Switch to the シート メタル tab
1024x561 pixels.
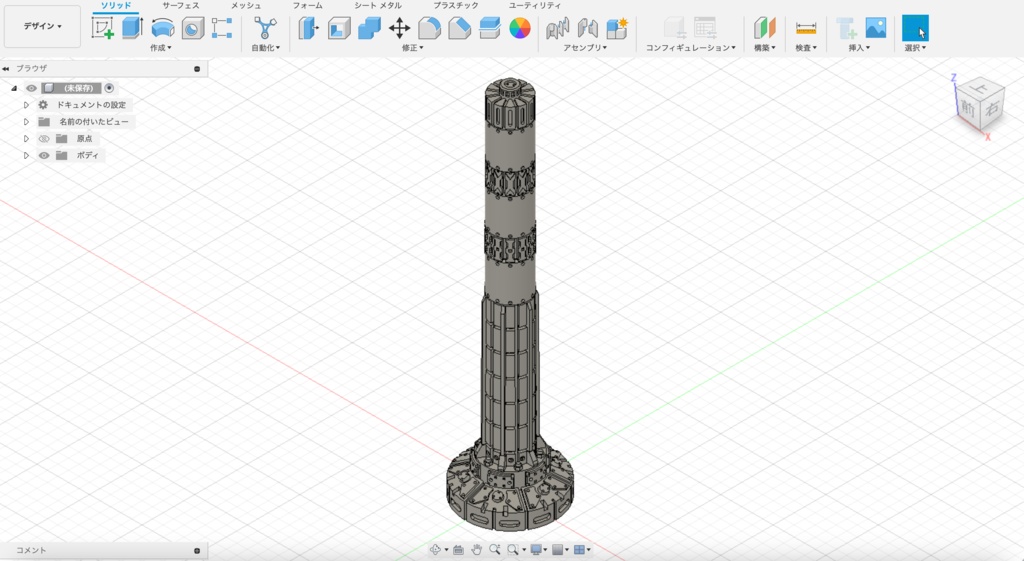point(377,5)
